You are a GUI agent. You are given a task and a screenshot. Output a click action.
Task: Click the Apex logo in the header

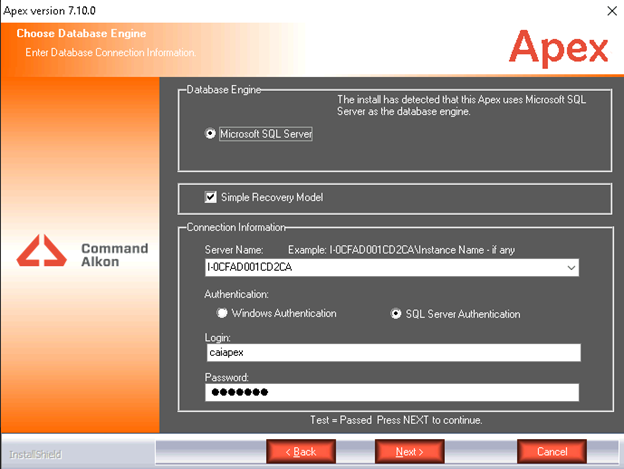click(x=558, y=48)
